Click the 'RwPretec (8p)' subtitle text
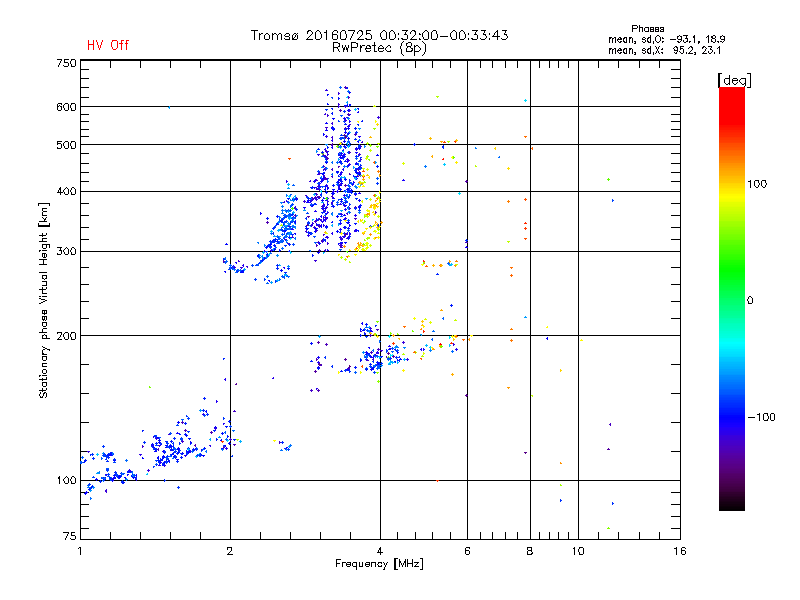The image size is (800, 600). coord(379,48)
